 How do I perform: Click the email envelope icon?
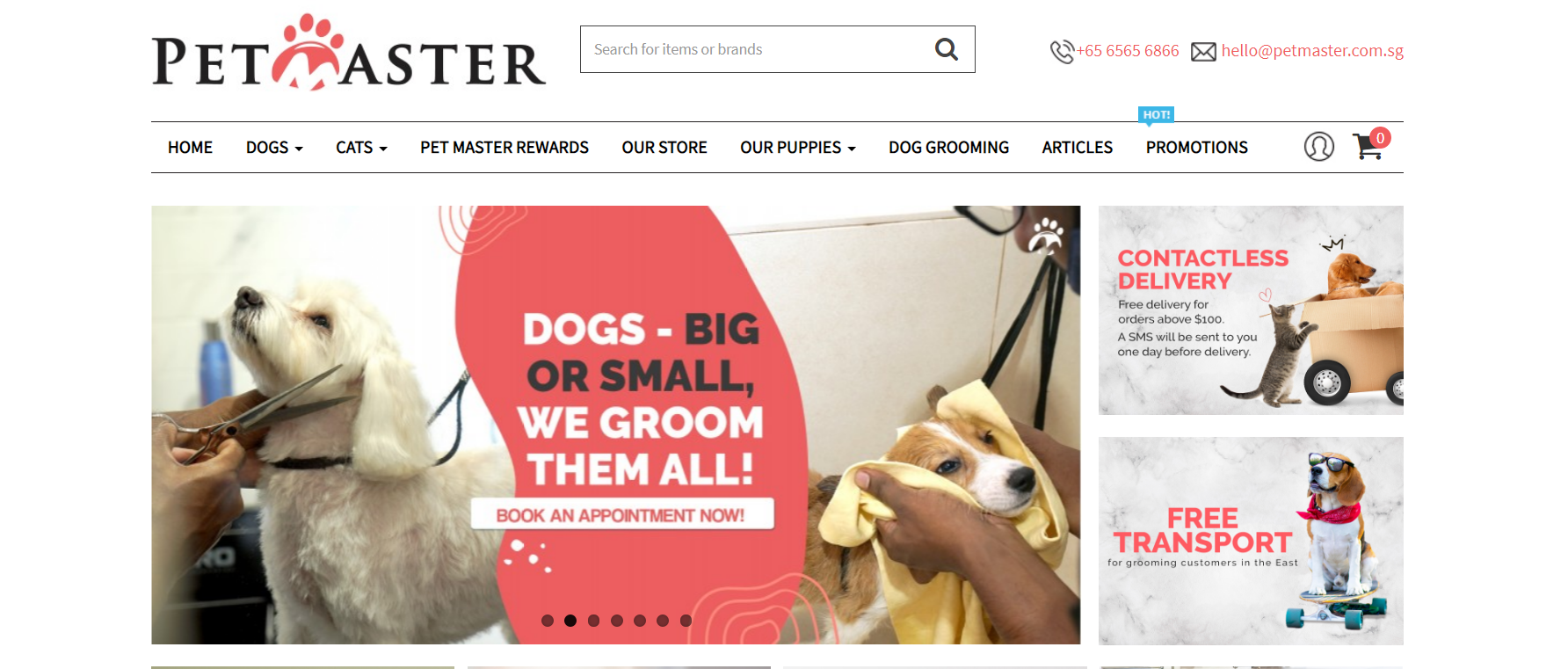click(x=1203, y=52)
